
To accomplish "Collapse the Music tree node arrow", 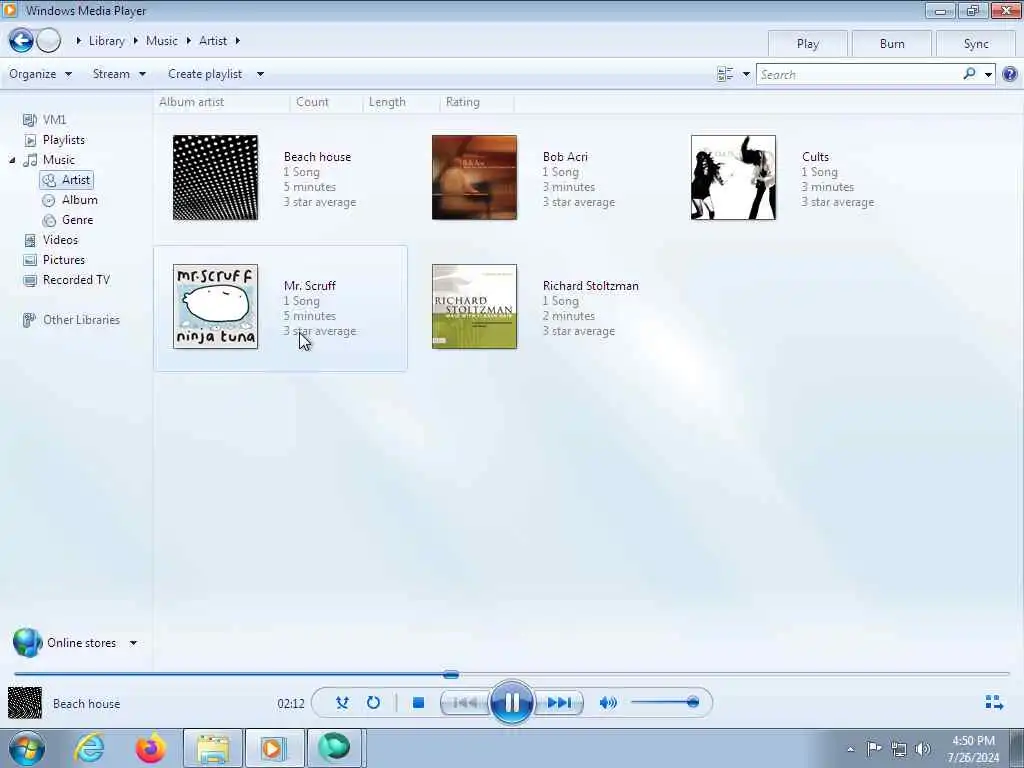I will point(12,160).
